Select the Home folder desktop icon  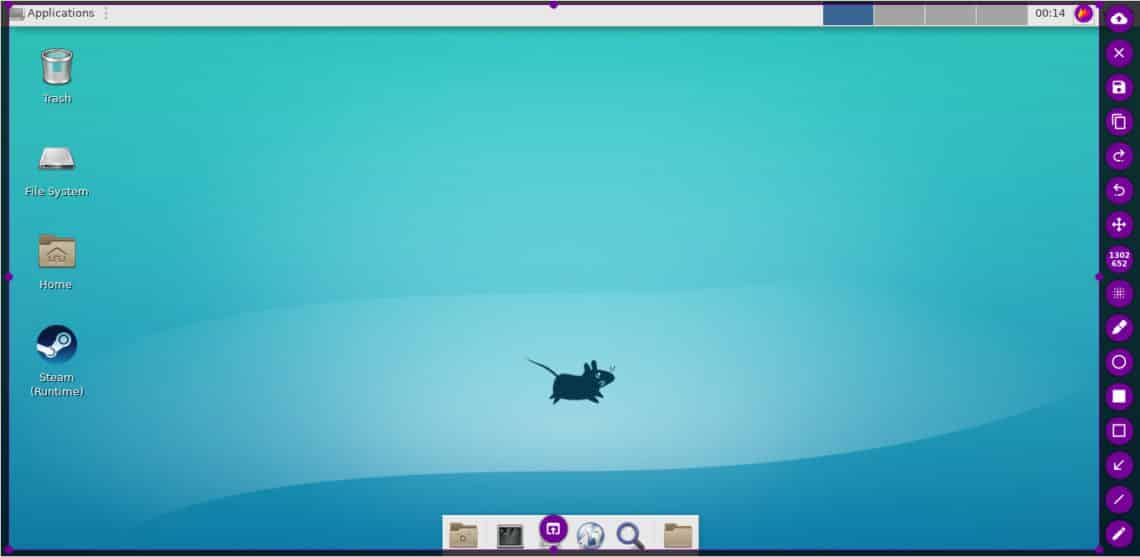[x=57, y=262]
